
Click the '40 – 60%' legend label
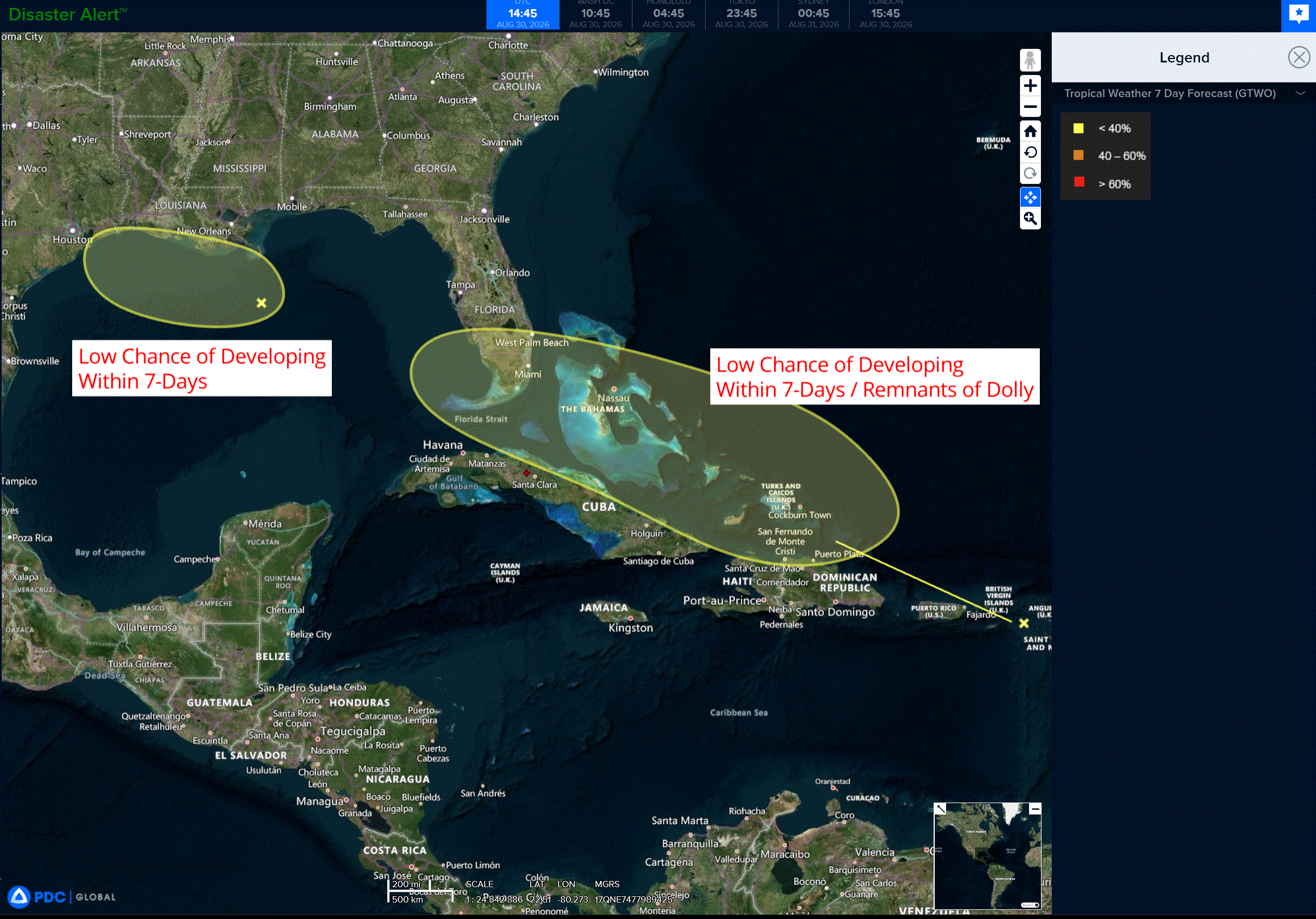(1122, 156)
